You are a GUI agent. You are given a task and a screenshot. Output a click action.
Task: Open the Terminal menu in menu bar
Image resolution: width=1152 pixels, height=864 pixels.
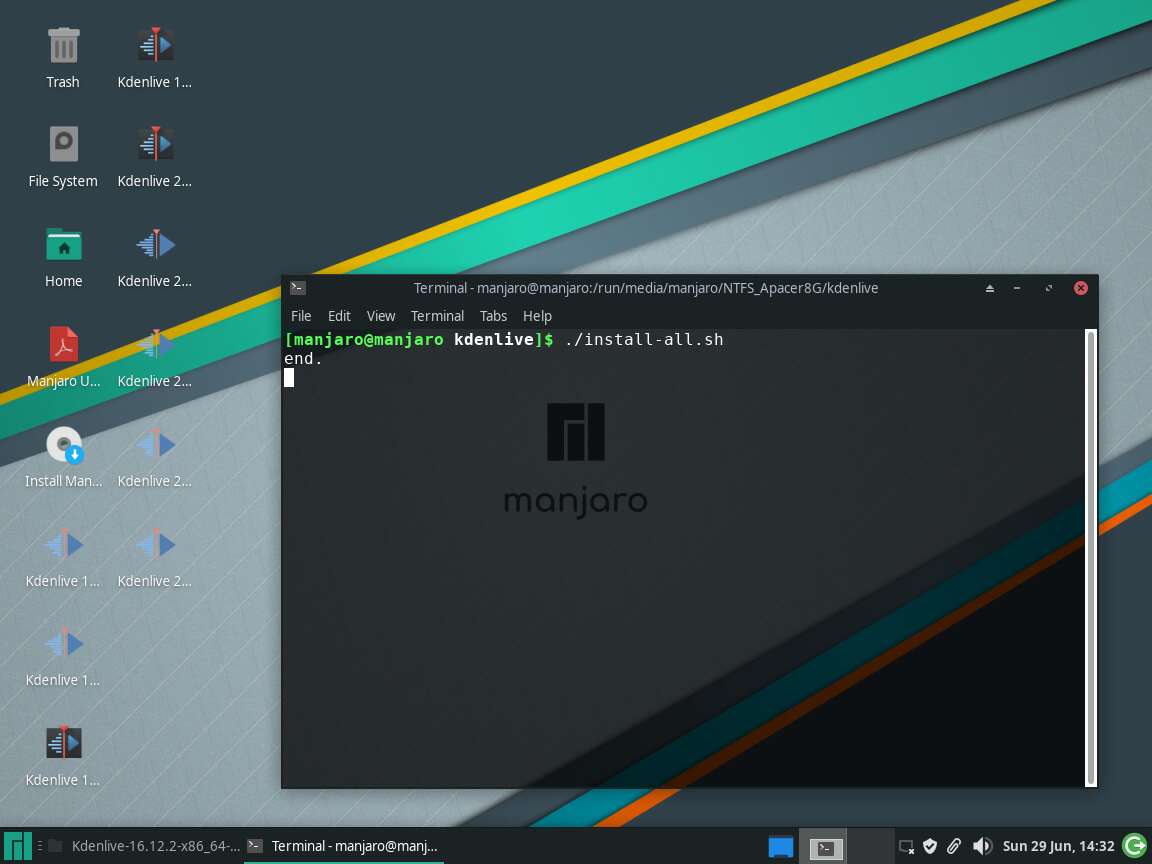[x=437, y=316]
